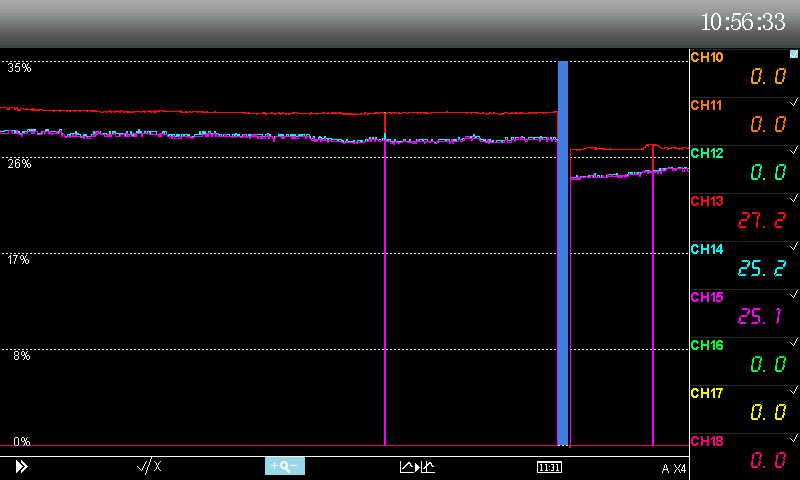800x480 pixels.
Task: Select the CH18 channel label
Action: [x=707, y=441]
